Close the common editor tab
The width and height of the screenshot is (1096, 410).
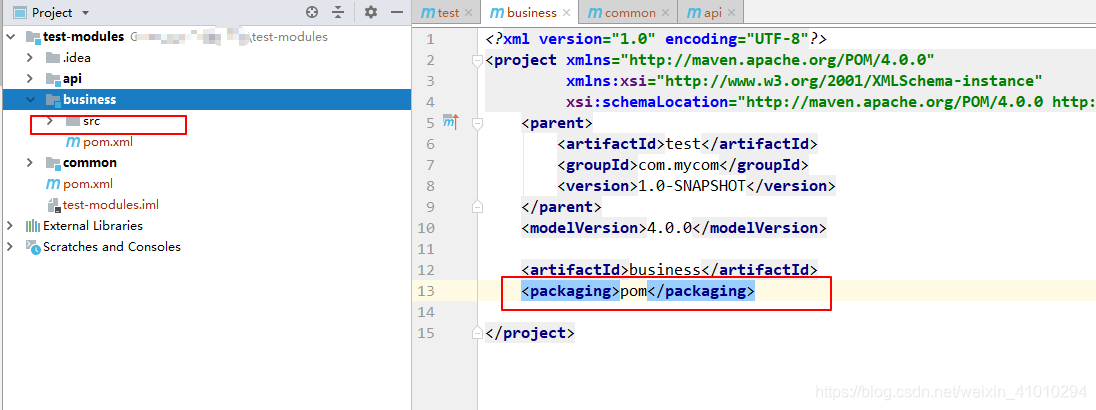click(665, 13)
